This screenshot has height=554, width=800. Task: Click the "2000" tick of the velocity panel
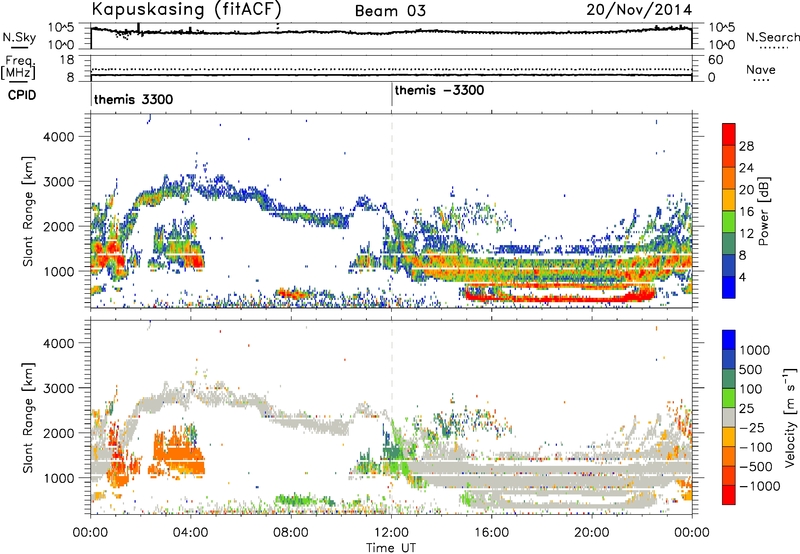[58, 433]
